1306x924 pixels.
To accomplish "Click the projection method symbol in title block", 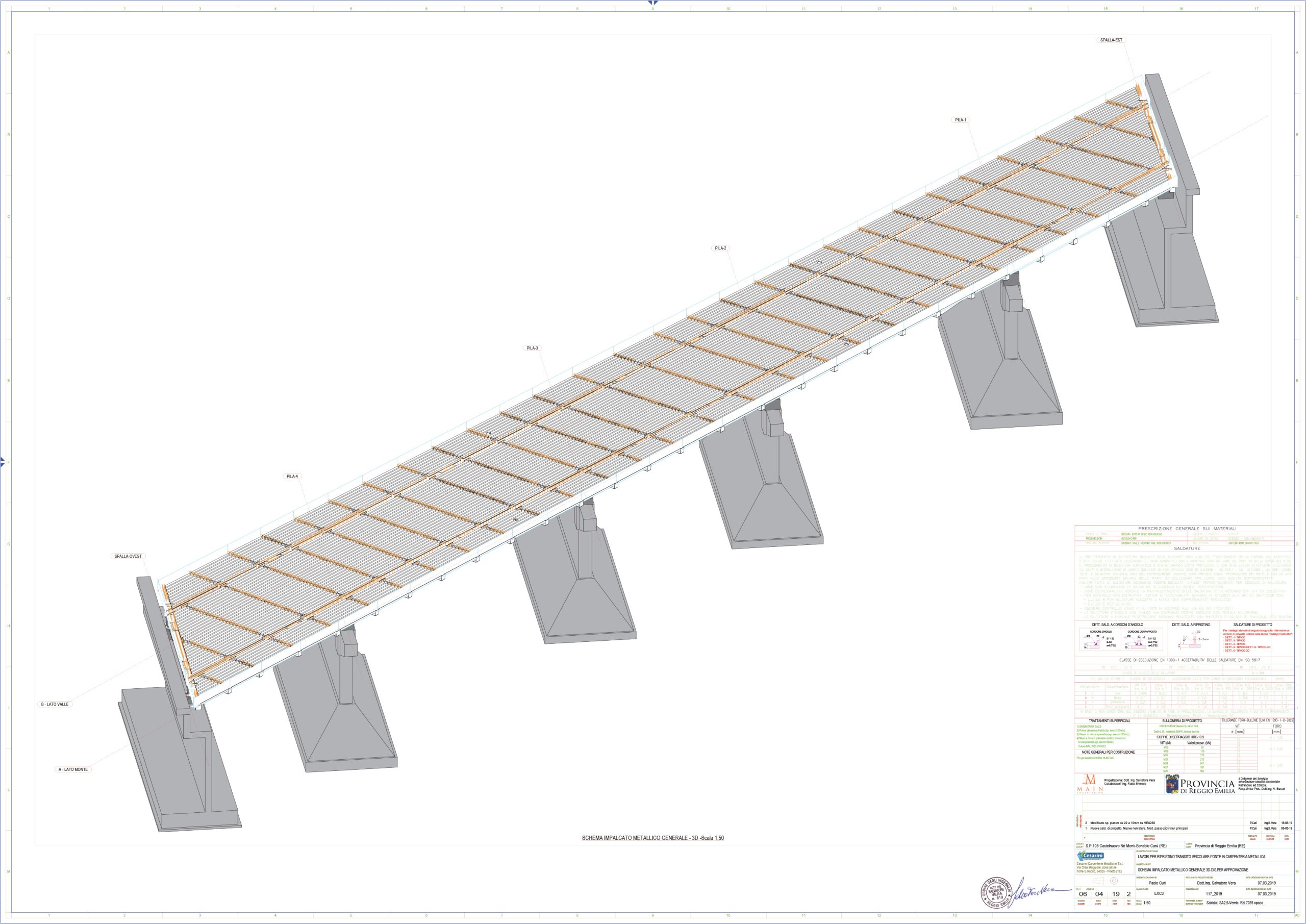I will pos(1104,881).
